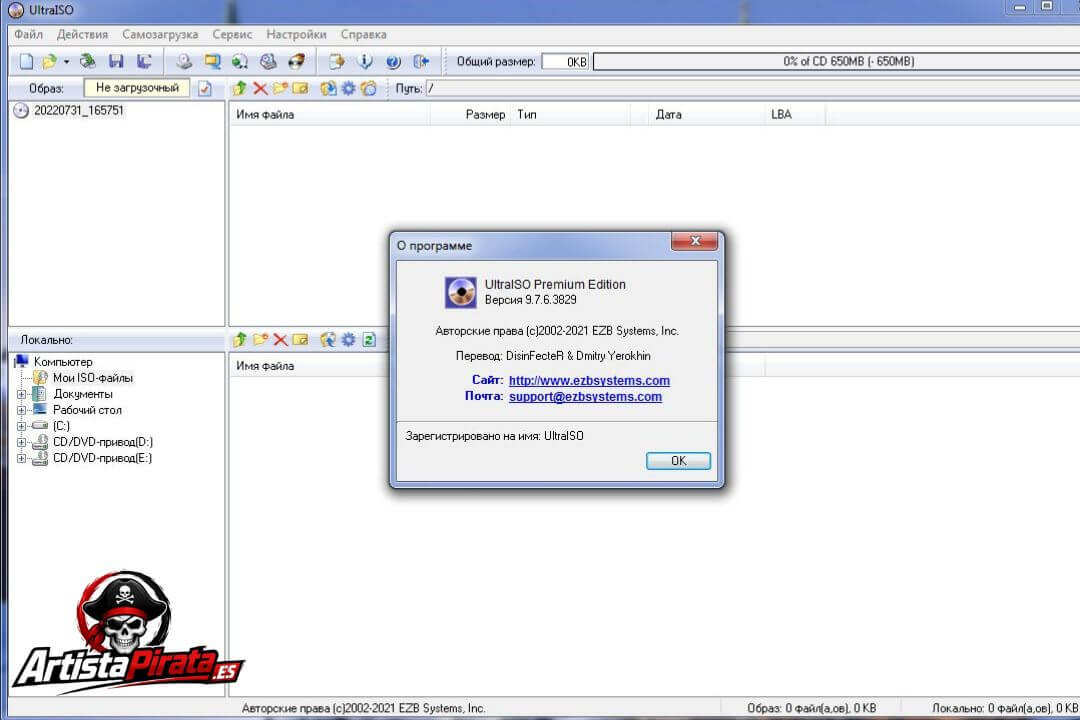
Task: Select Рабочий стол in local tree
Action: [87, 410]
